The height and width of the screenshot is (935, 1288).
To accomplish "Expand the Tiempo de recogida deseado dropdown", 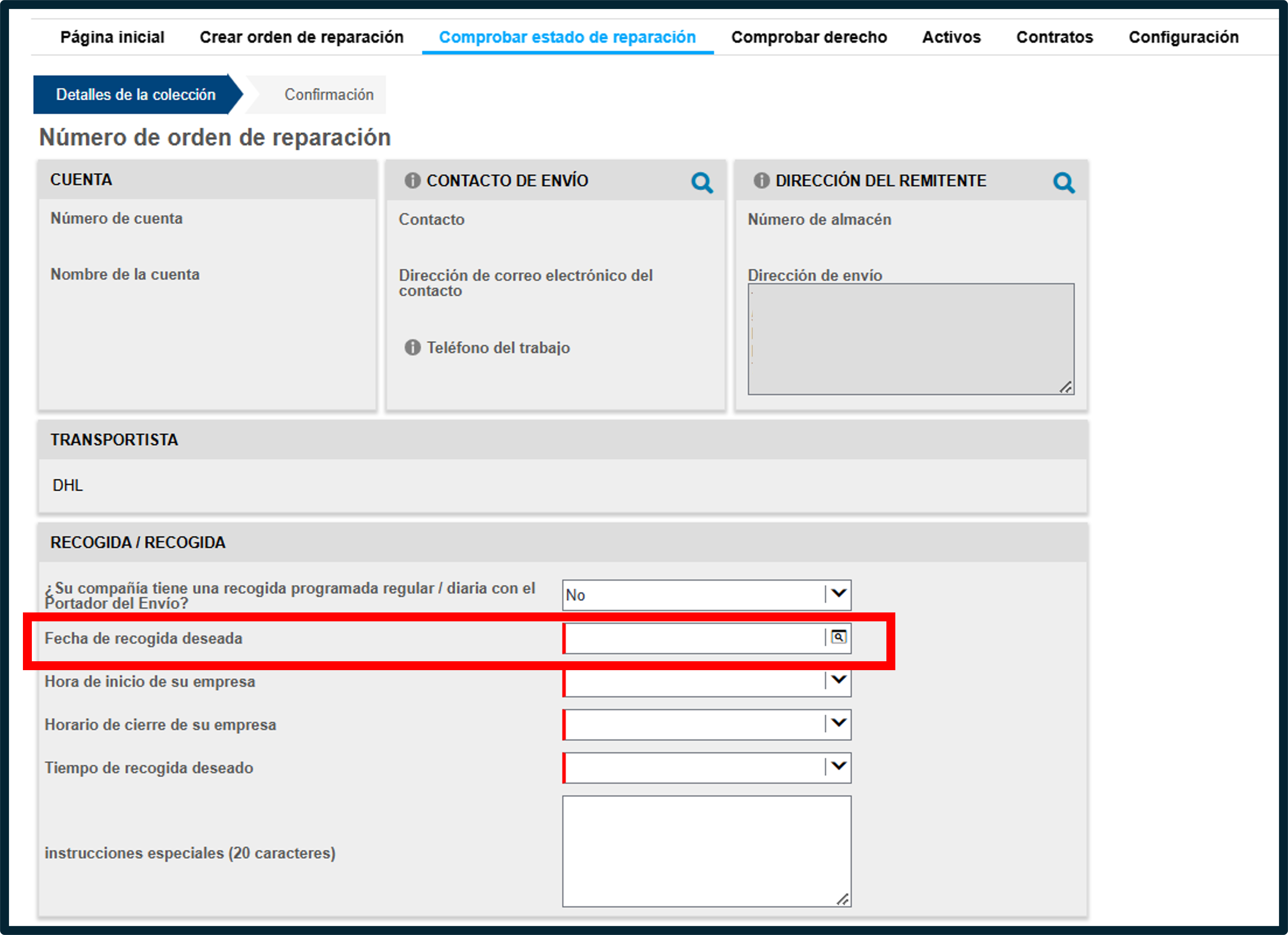I will (838, 767).
